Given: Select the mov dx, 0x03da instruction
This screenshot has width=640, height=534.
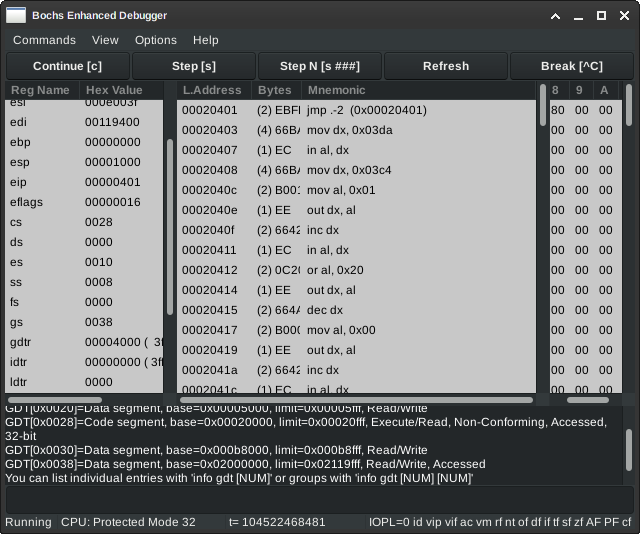Looking at the screenshot, I should [356, 130].
